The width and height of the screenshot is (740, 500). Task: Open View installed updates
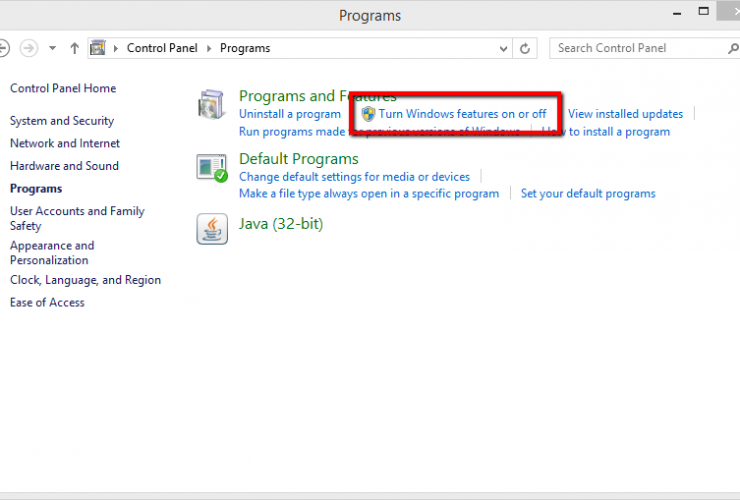[x=625, y=114]
